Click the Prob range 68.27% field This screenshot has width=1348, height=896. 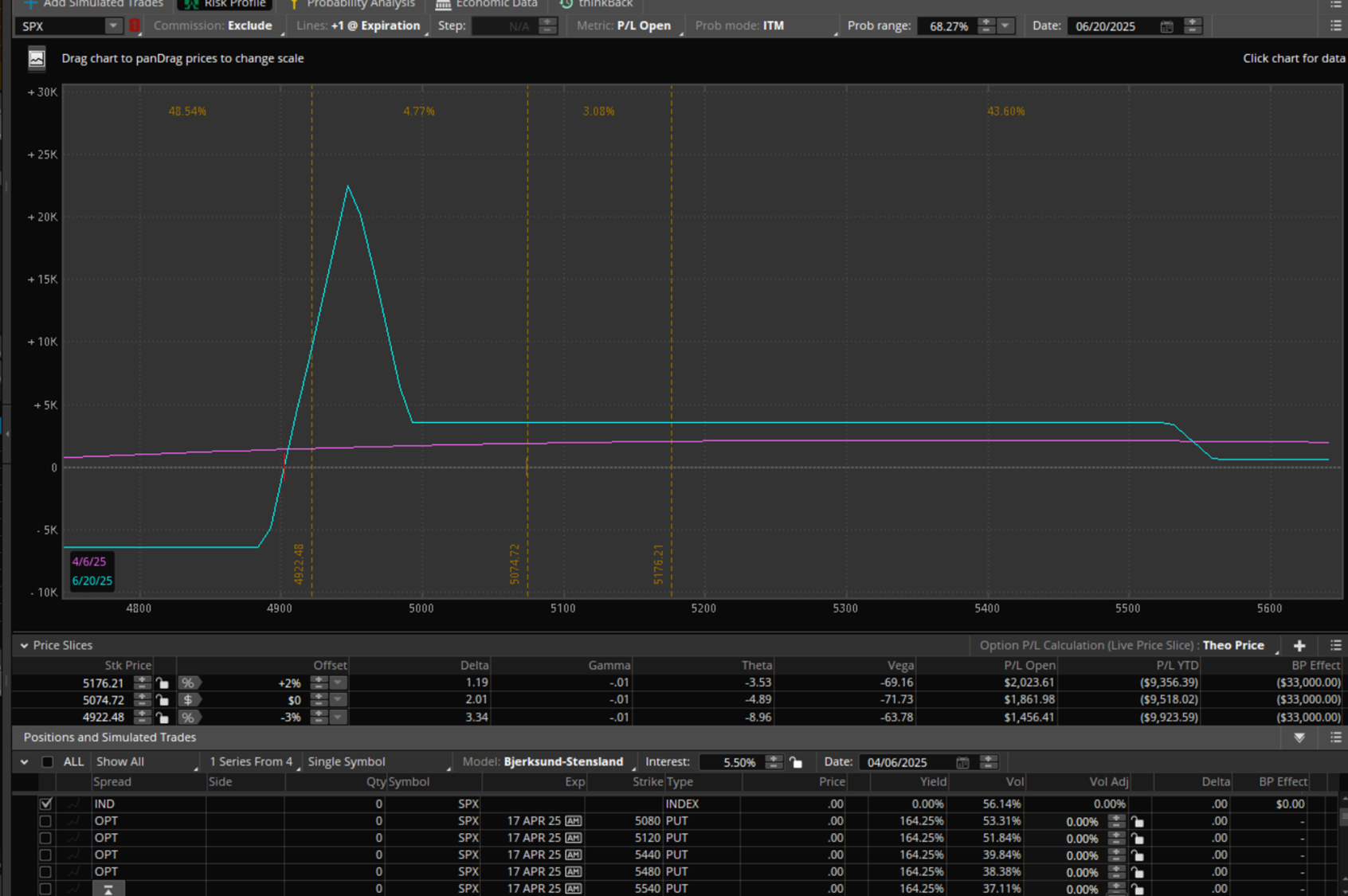pos(948,26)
